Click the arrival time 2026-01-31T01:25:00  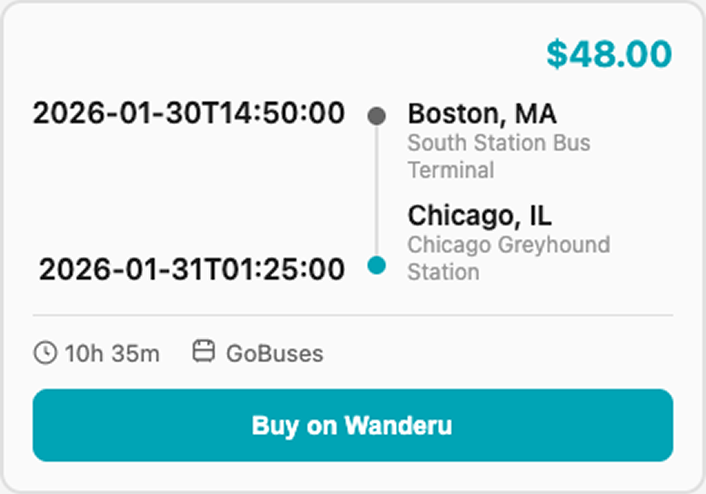click(x=191, y=268)
